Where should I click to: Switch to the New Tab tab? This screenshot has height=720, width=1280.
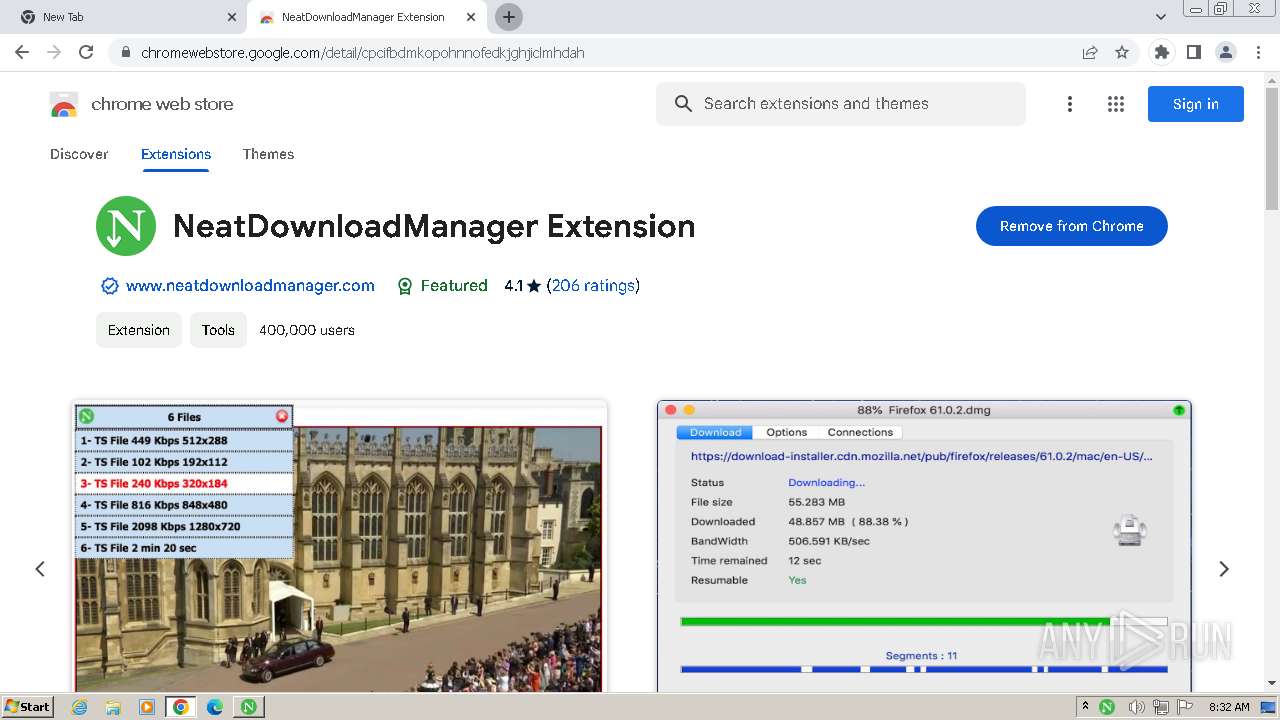(x=125, y=17)
